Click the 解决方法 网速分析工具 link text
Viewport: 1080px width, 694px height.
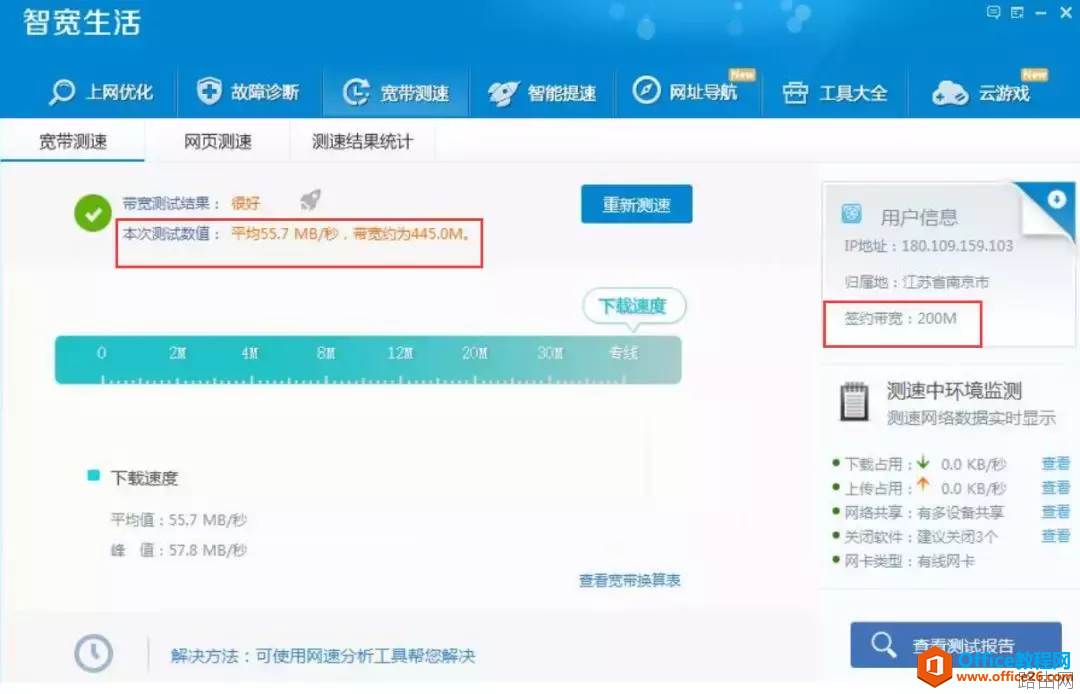click(x=323, y=655)
